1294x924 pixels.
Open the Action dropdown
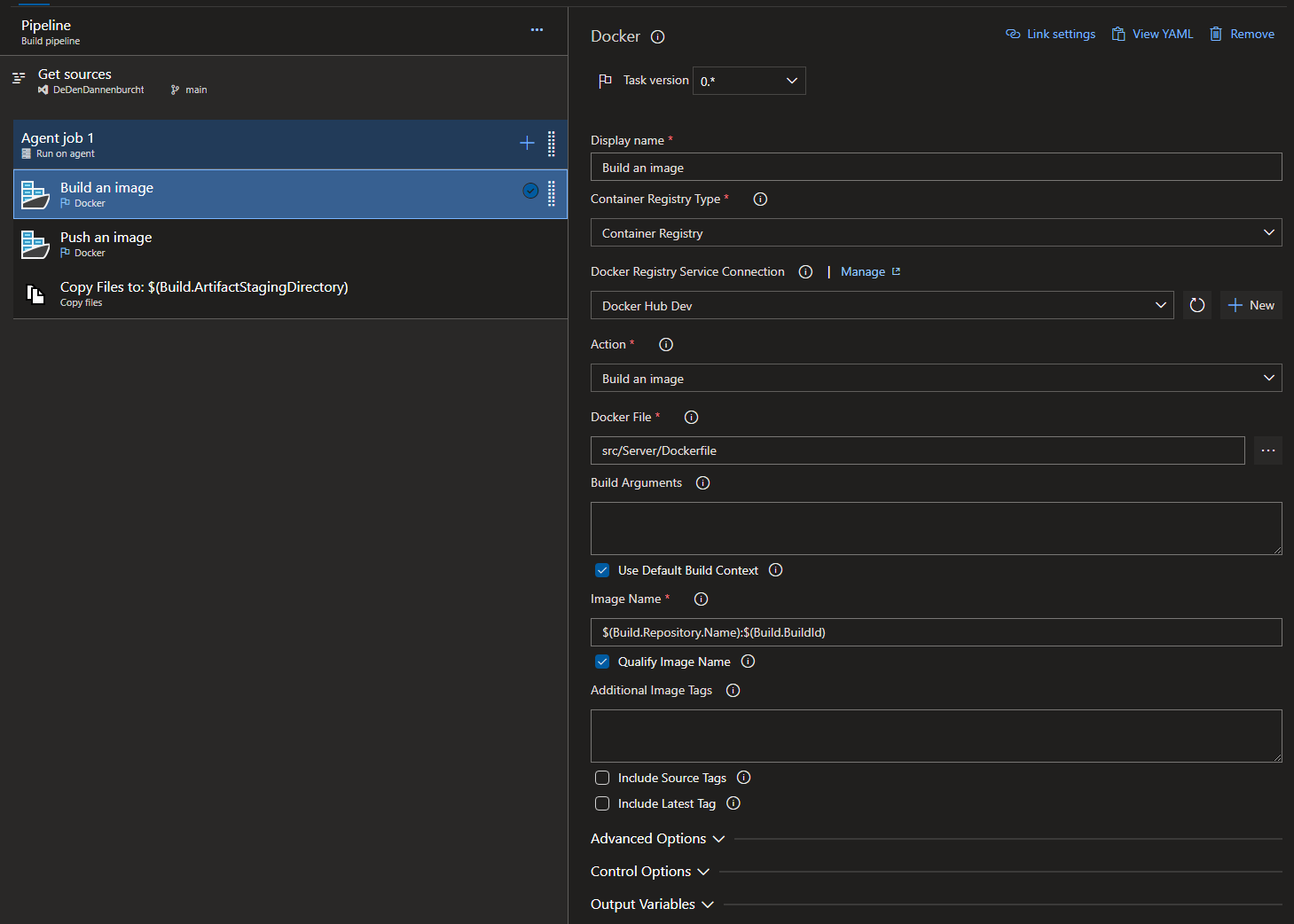pyautogui.click(x=936, y=379)
